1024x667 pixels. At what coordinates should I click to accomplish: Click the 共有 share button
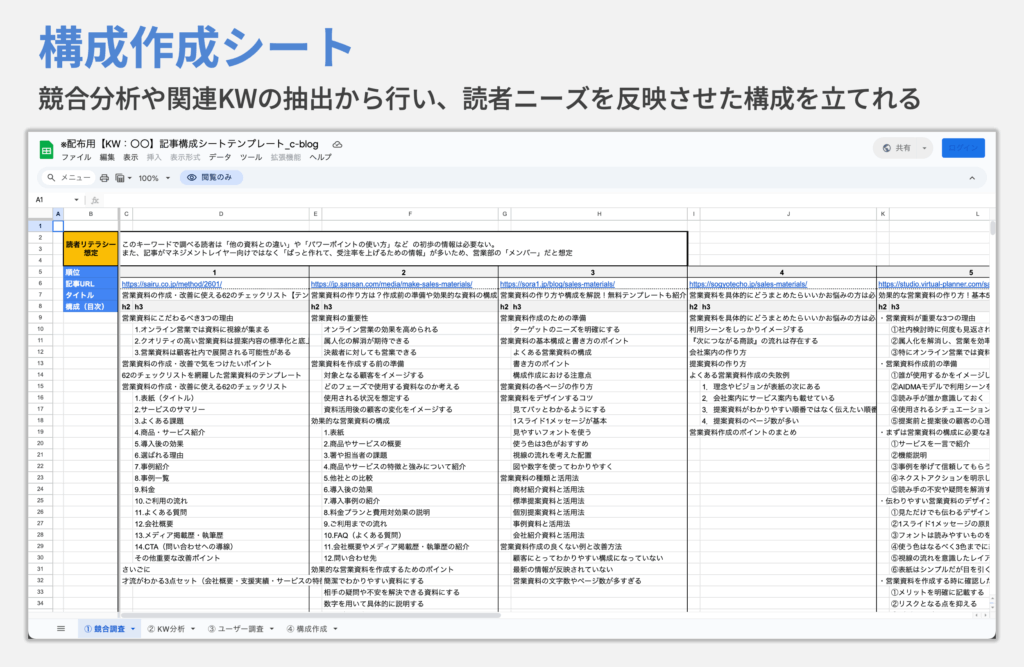coord(897,148)
